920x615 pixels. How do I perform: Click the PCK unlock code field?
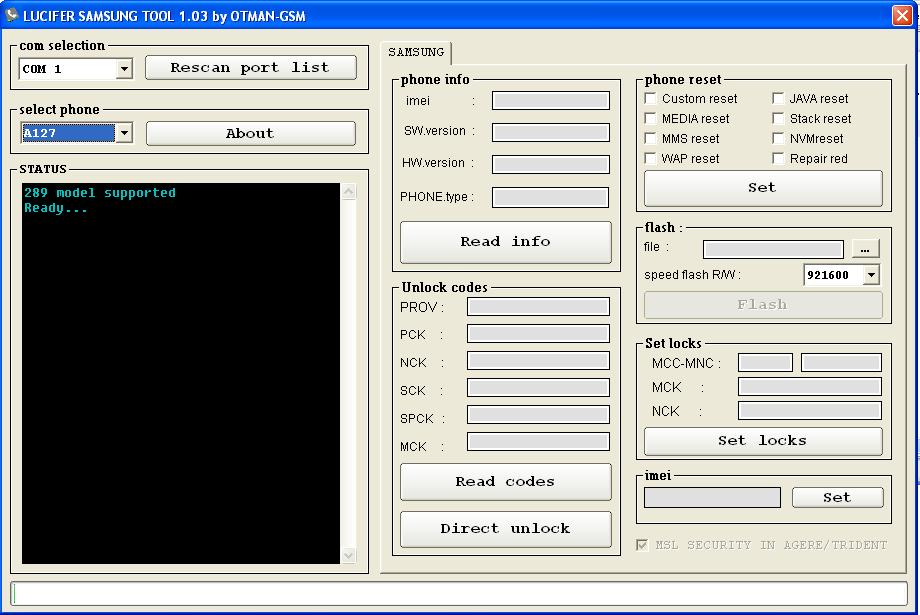tap(538, 334)
